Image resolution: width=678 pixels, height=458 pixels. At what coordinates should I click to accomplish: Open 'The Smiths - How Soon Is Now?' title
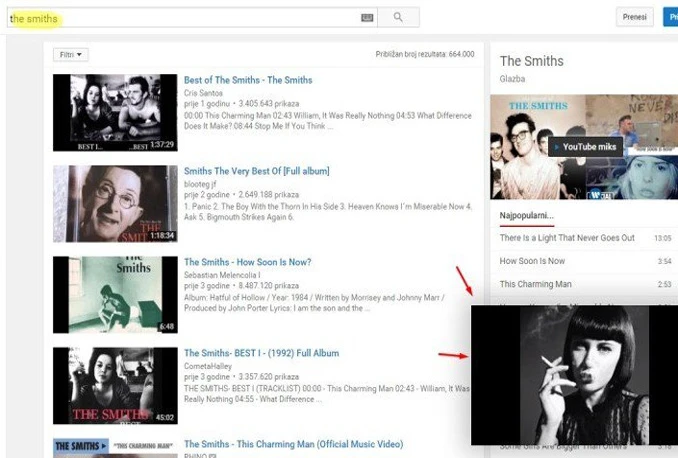[x=247, y=262]
